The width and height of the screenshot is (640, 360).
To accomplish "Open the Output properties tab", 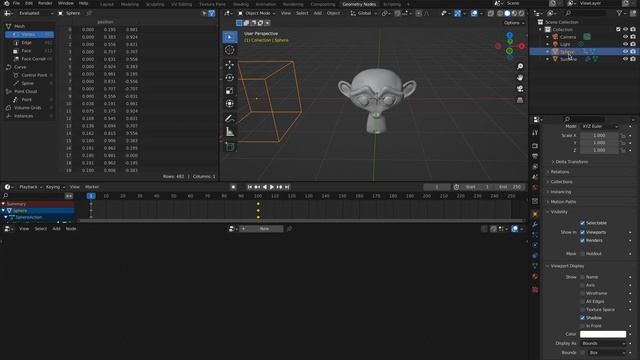I will 535,156.
